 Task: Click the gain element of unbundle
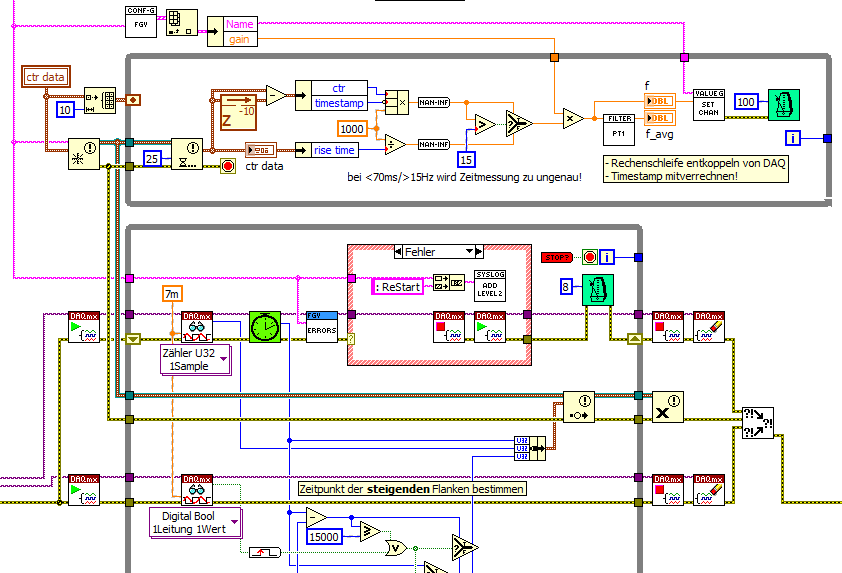coord(239,39)
